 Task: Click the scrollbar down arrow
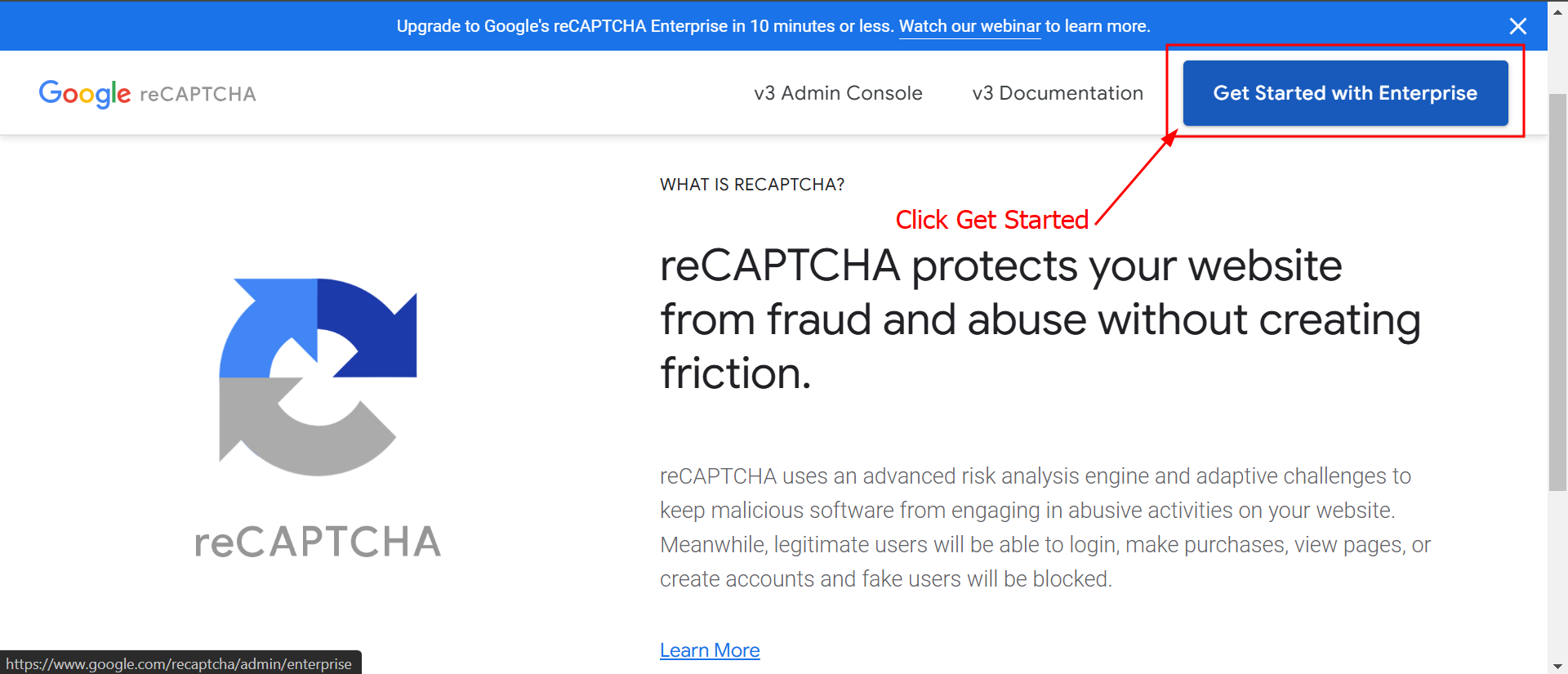tap(1557, 667)
